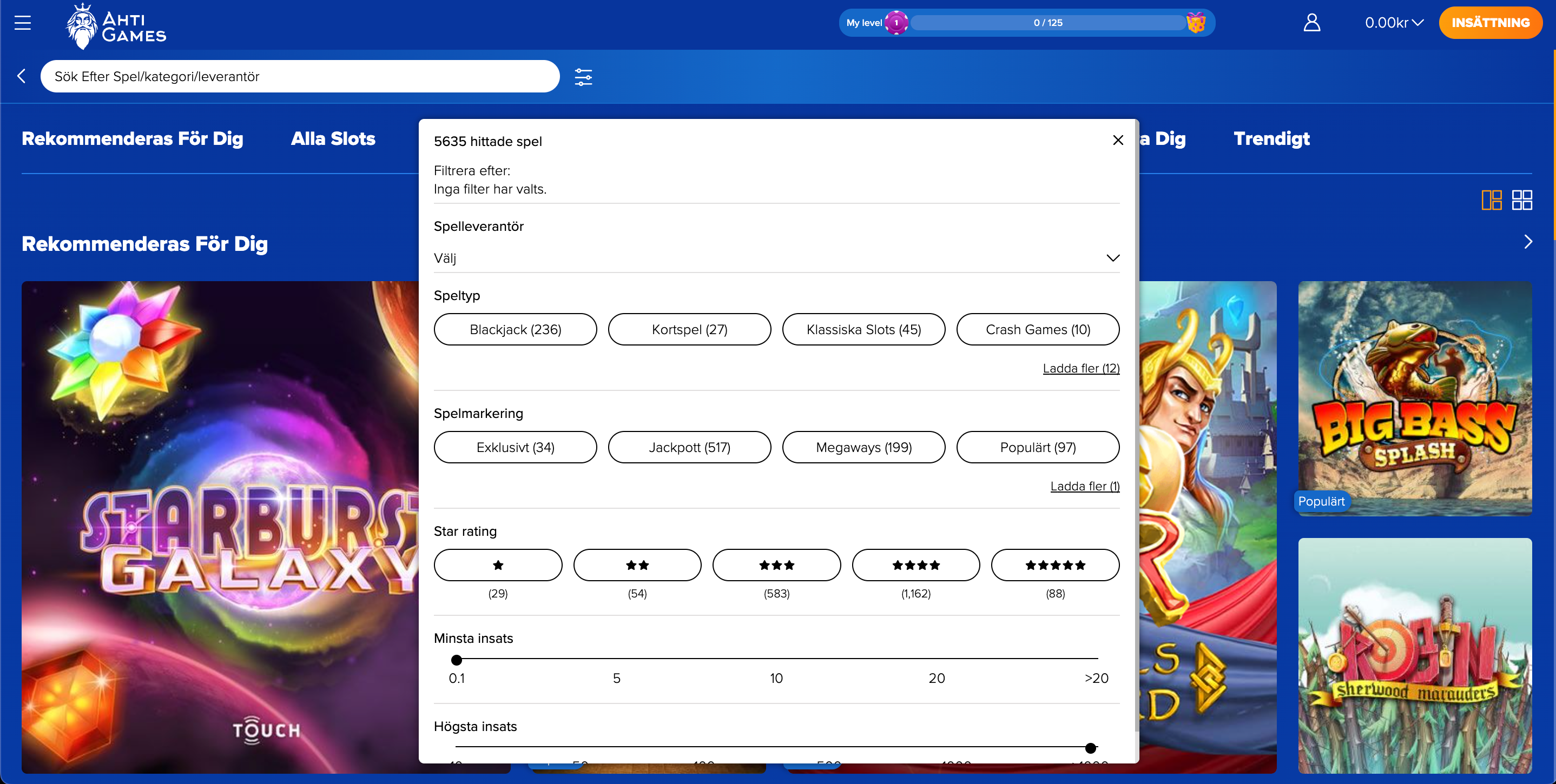Viewport: 1556px width, 784px height.
Task: Open the user account icon
Action: tap(1311, 23)
